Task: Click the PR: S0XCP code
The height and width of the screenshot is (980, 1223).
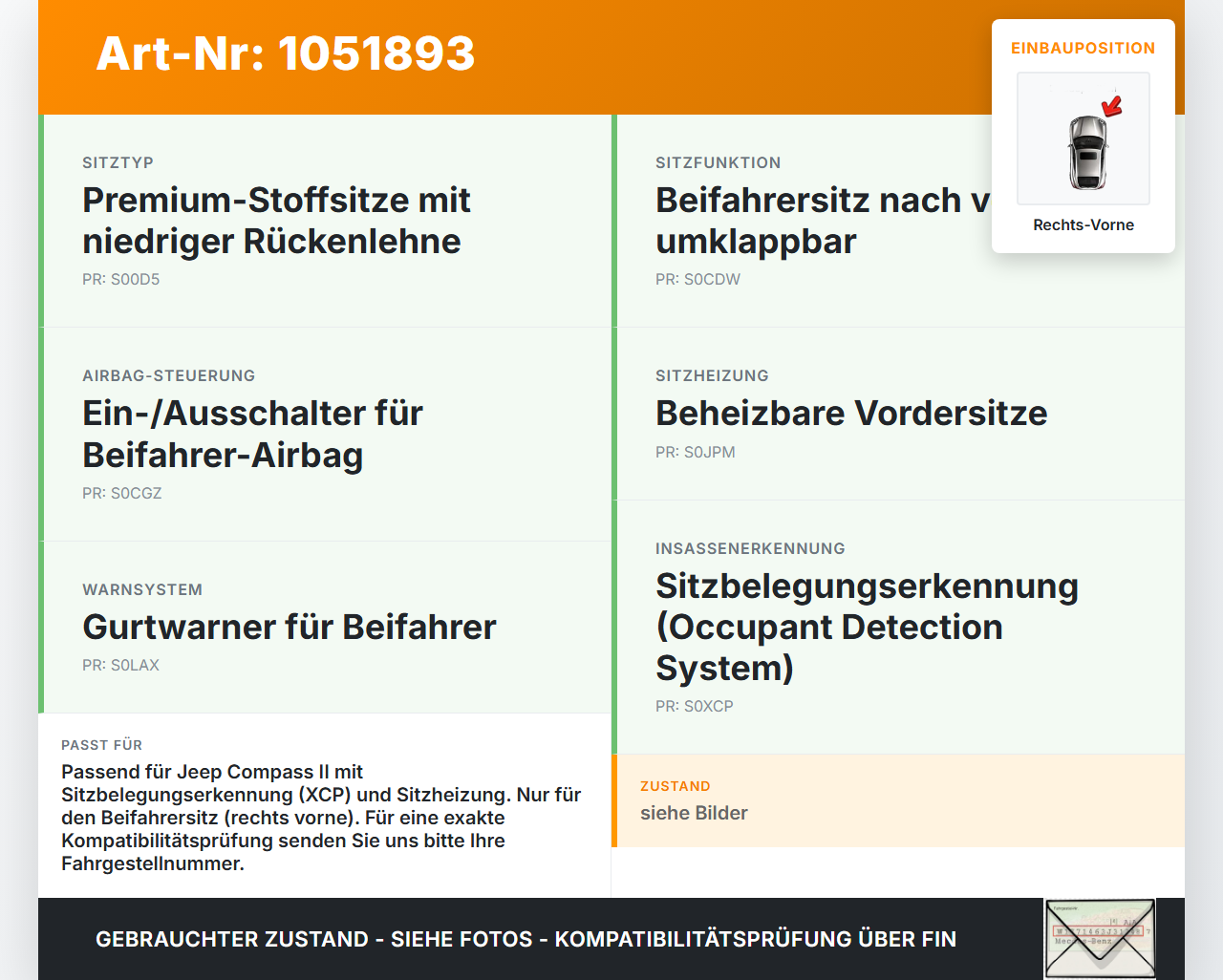Action: 695,707
